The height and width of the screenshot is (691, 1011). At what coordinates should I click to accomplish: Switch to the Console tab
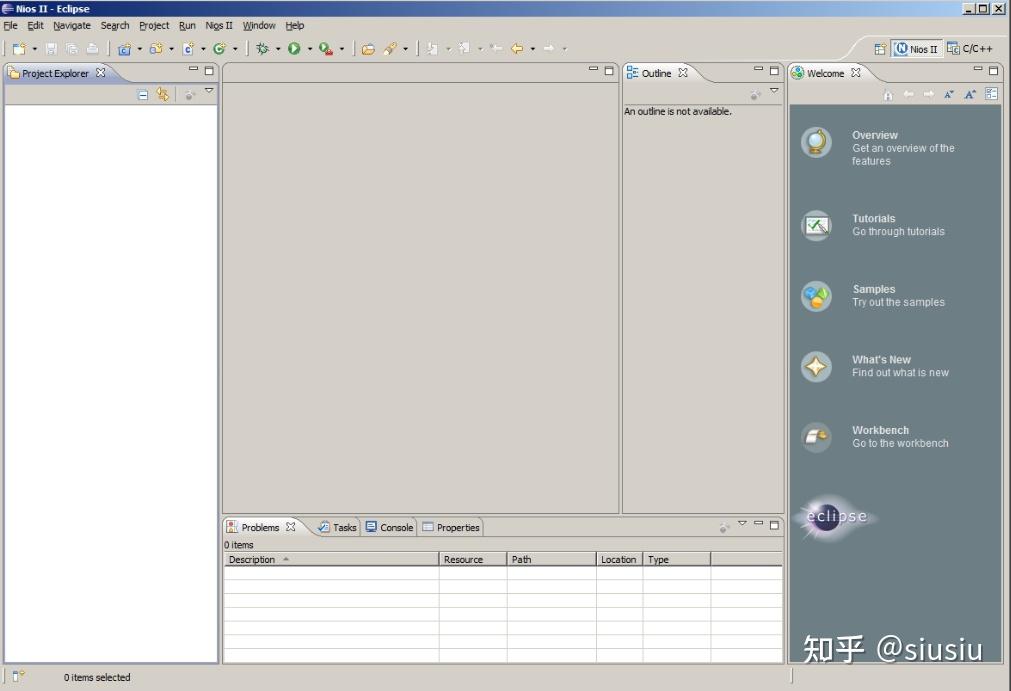(x=389, y=527)
